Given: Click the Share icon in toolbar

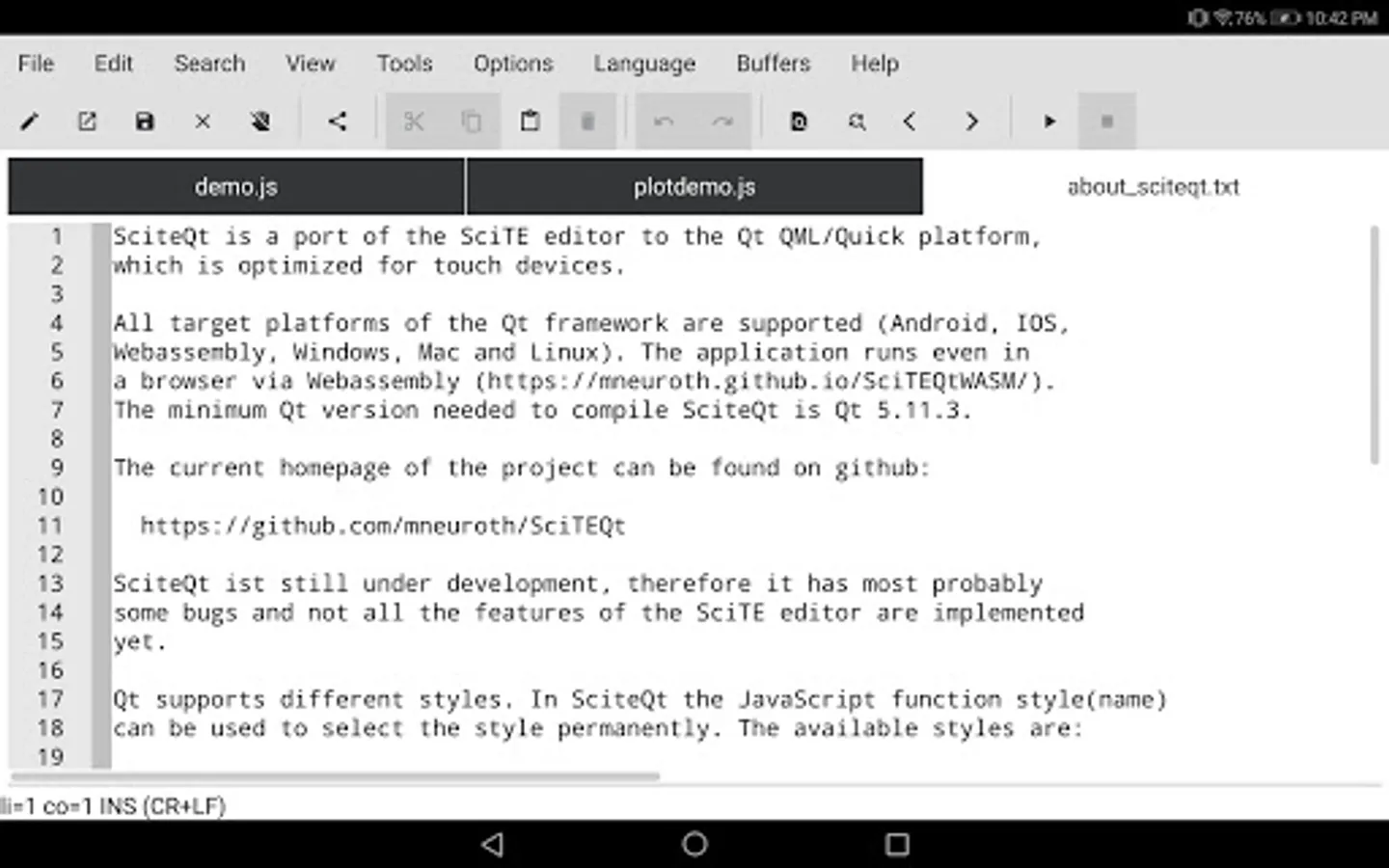Looking at the screenshot, I should 337,122.
